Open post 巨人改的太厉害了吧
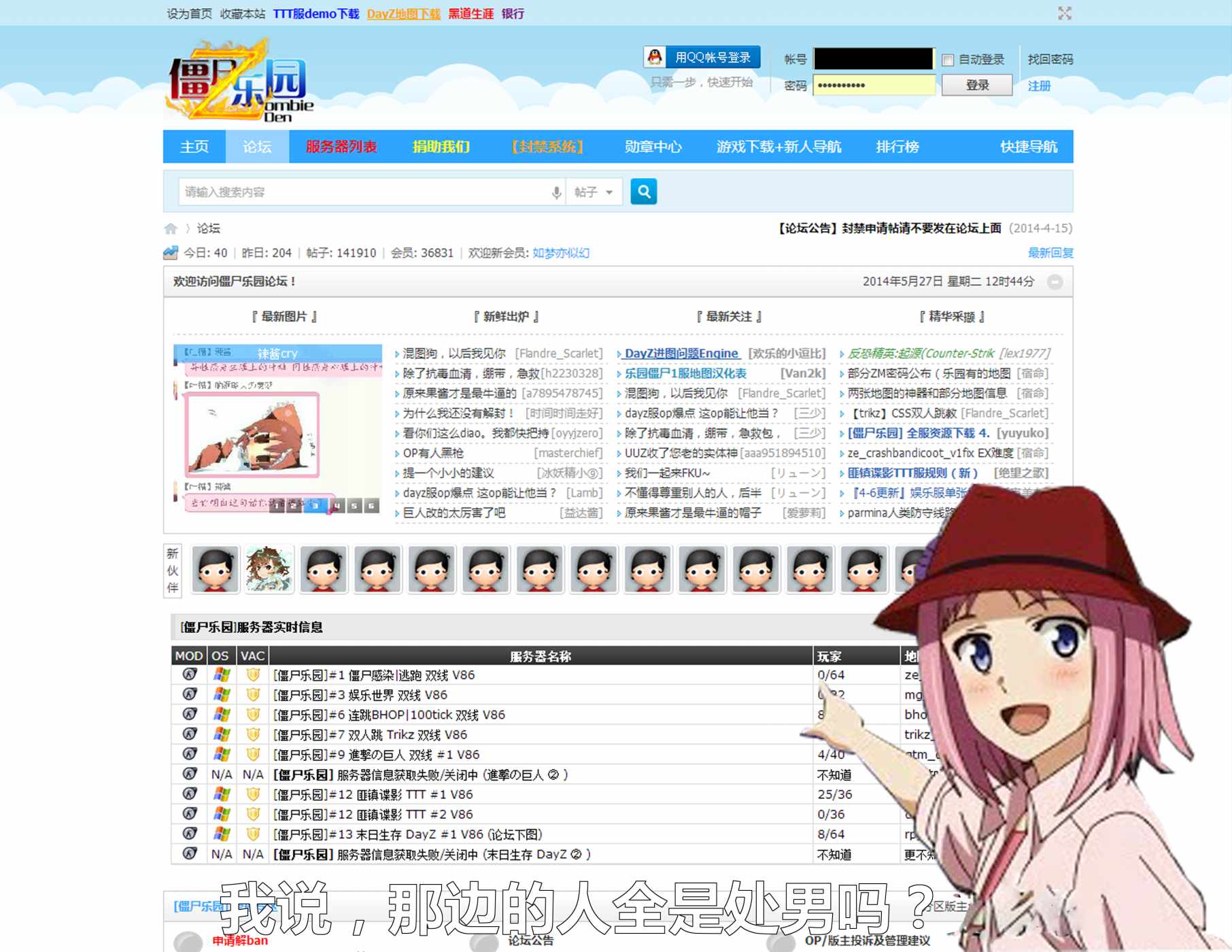Image resolution: width=1232 pixels, height=952 pixels. pyautogui.click(x=454, y=513)
